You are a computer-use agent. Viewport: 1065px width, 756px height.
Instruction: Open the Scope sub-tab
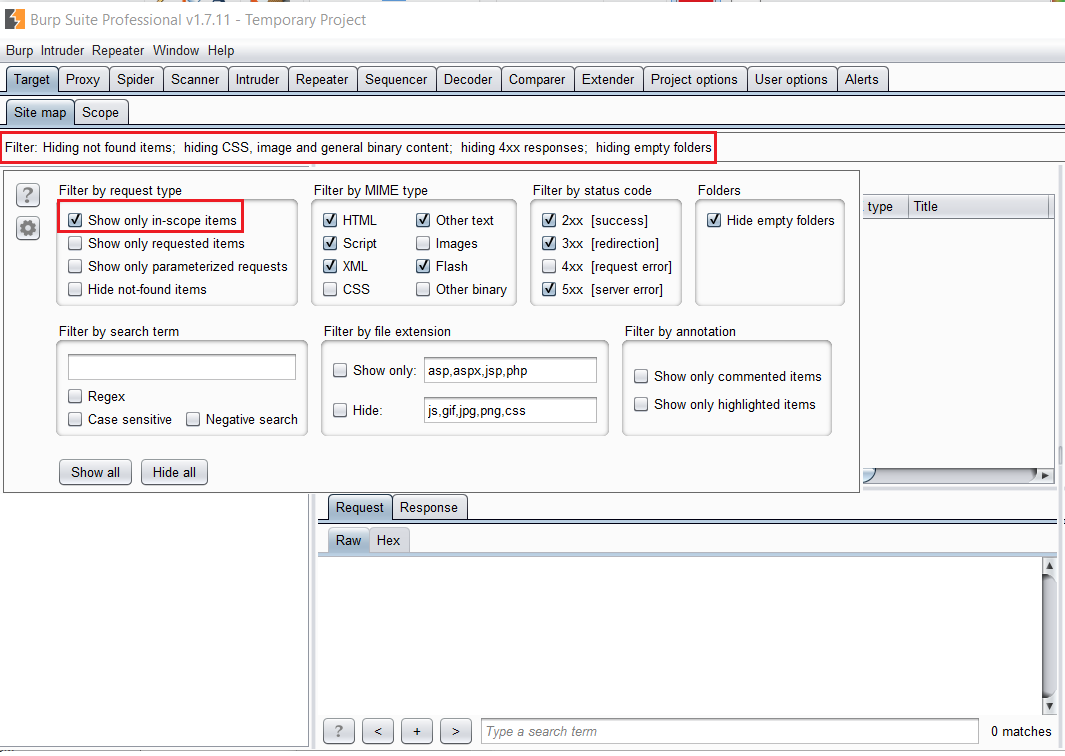100,113
